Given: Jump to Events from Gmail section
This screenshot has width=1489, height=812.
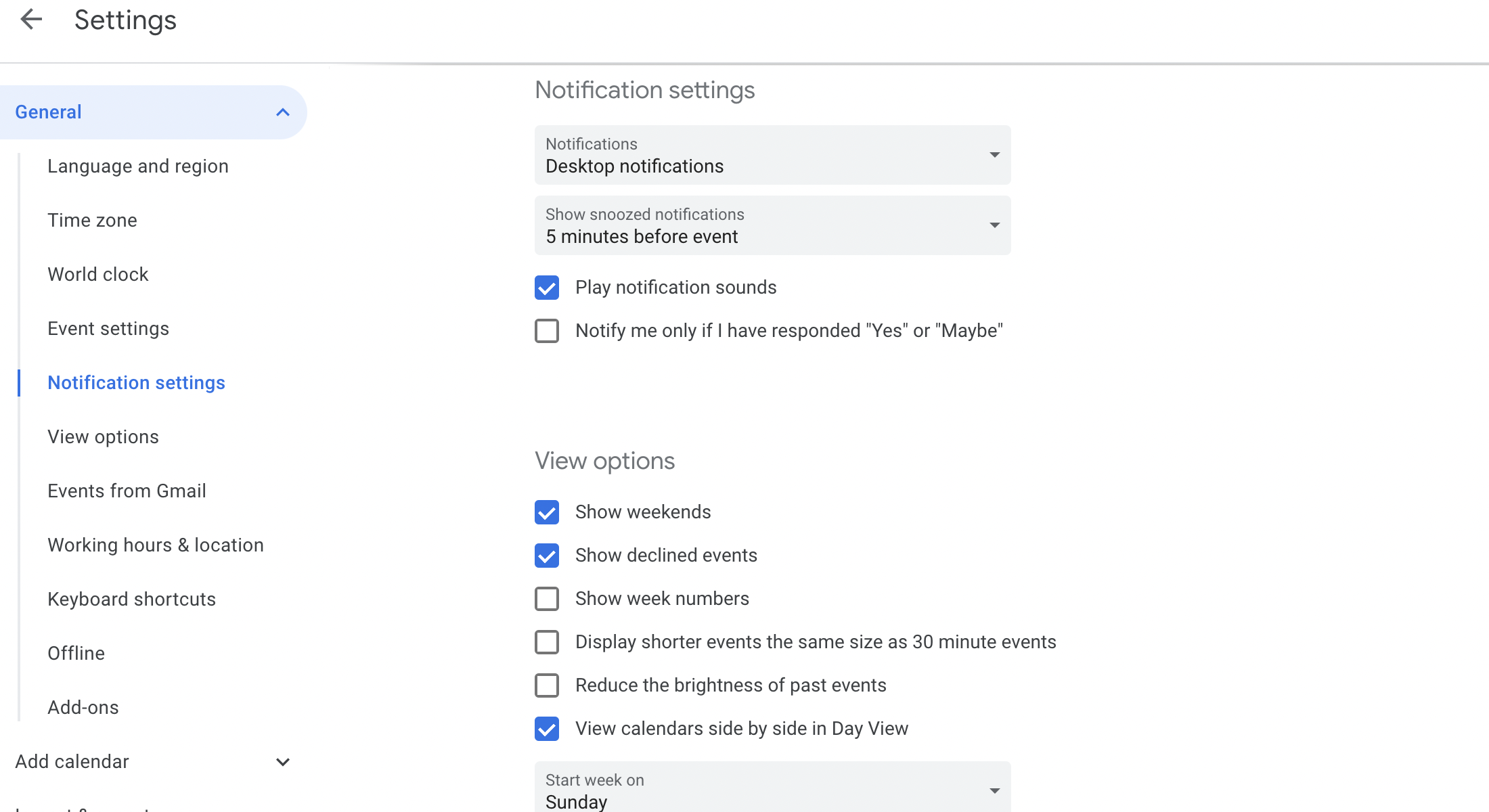Looking at the screenshot, I should click(x=127, y=491).
